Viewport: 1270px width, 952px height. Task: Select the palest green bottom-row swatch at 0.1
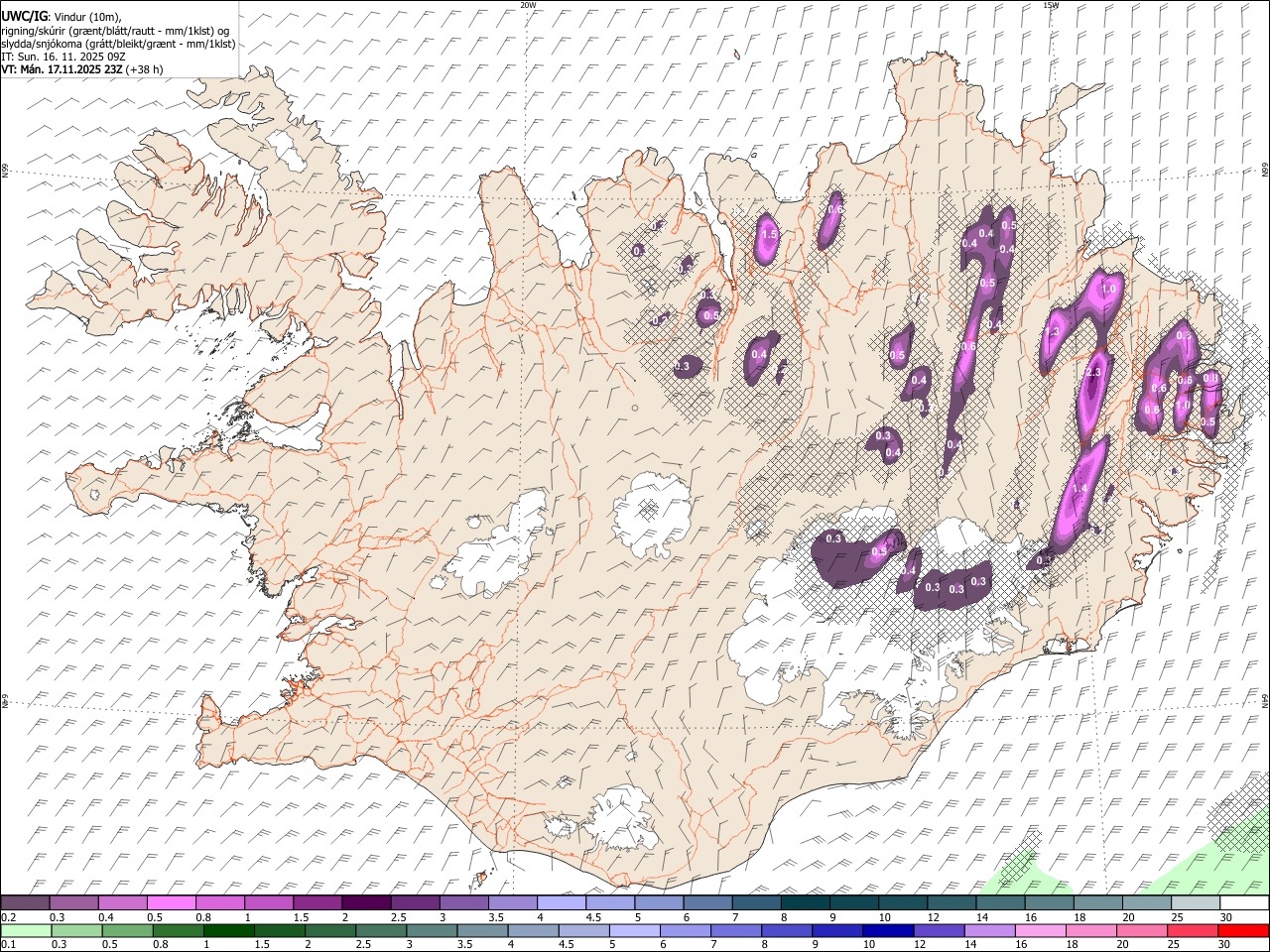[x=25, y=930]
